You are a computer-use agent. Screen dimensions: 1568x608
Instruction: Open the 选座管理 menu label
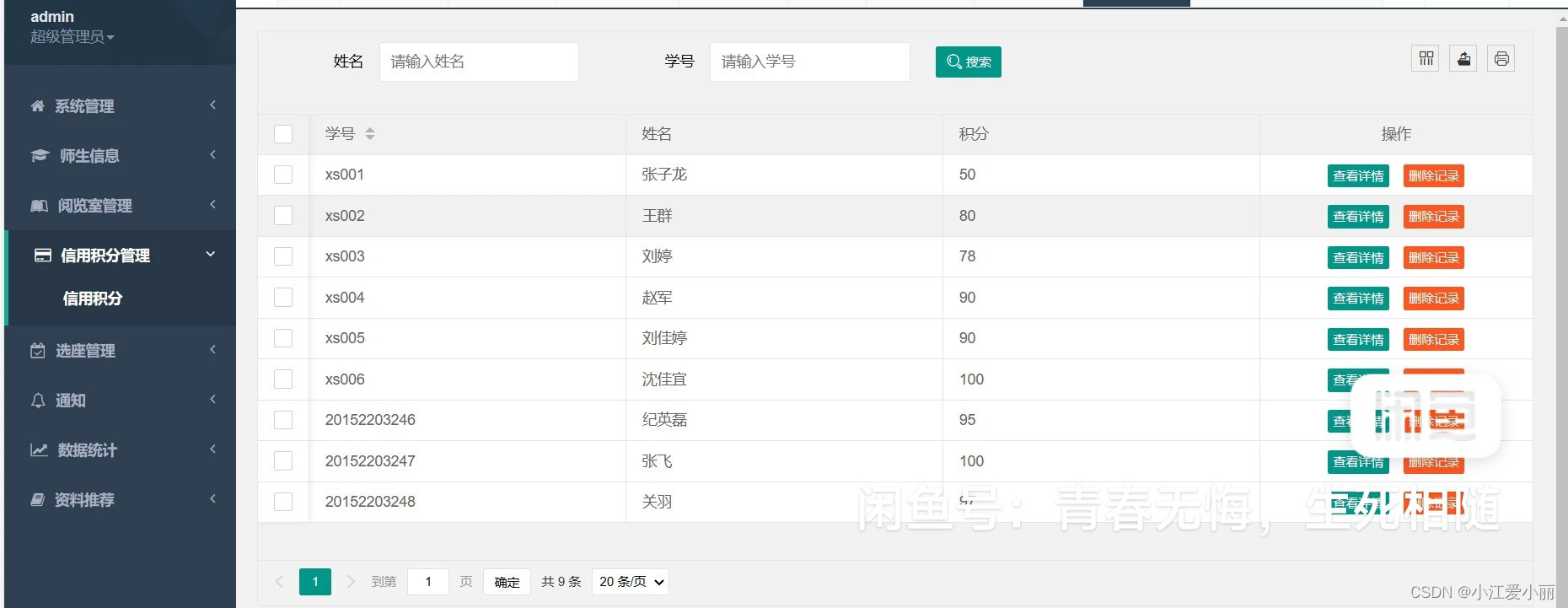pyautogui.click(x=85, y=351)
